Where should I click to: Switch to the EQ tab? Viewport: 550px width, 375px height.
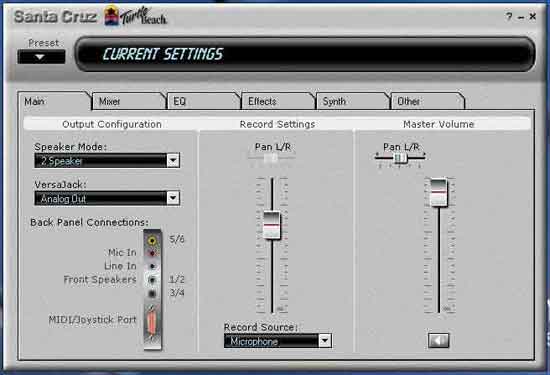tap(203, 101)
